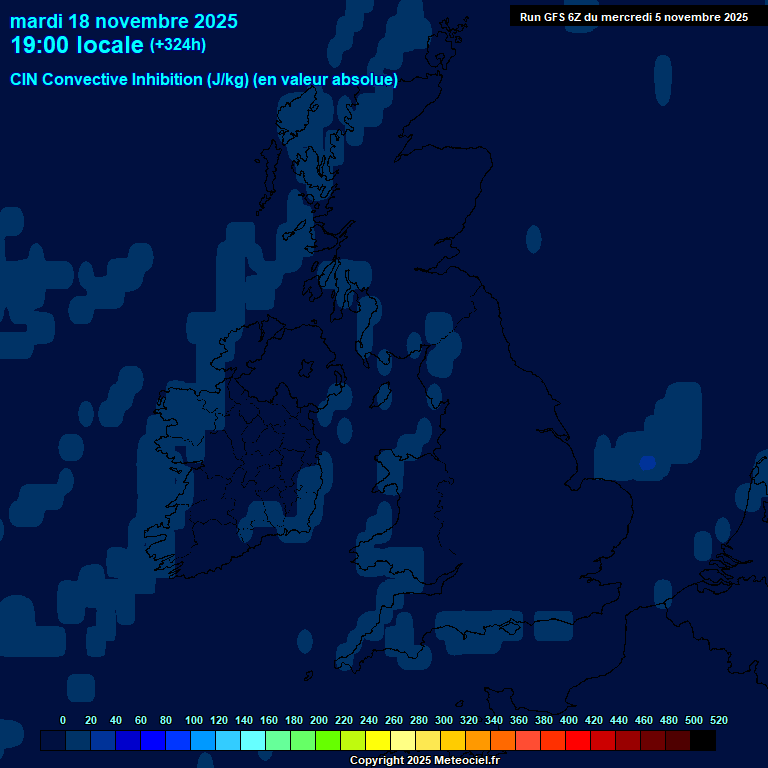
Task: Pick the bright red legend swatch under 400
Action: [577, 741]
